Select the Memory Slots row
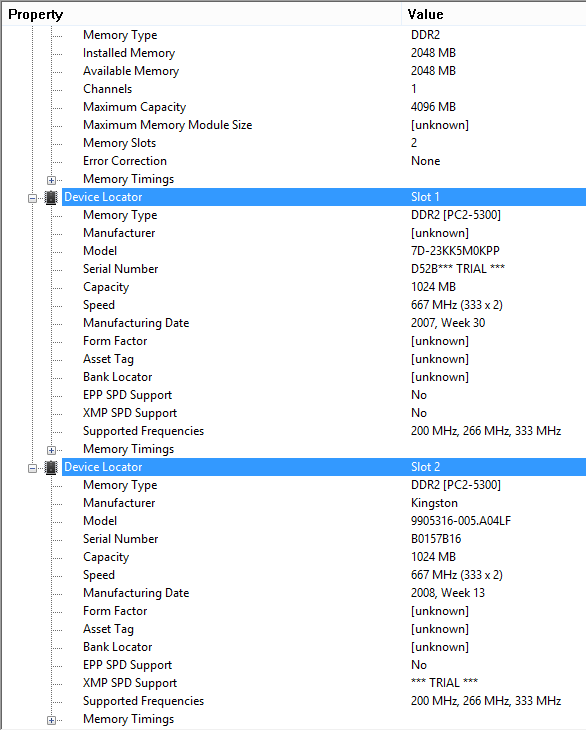Screen dimensions: 586x731 click(x=324, y=143)
